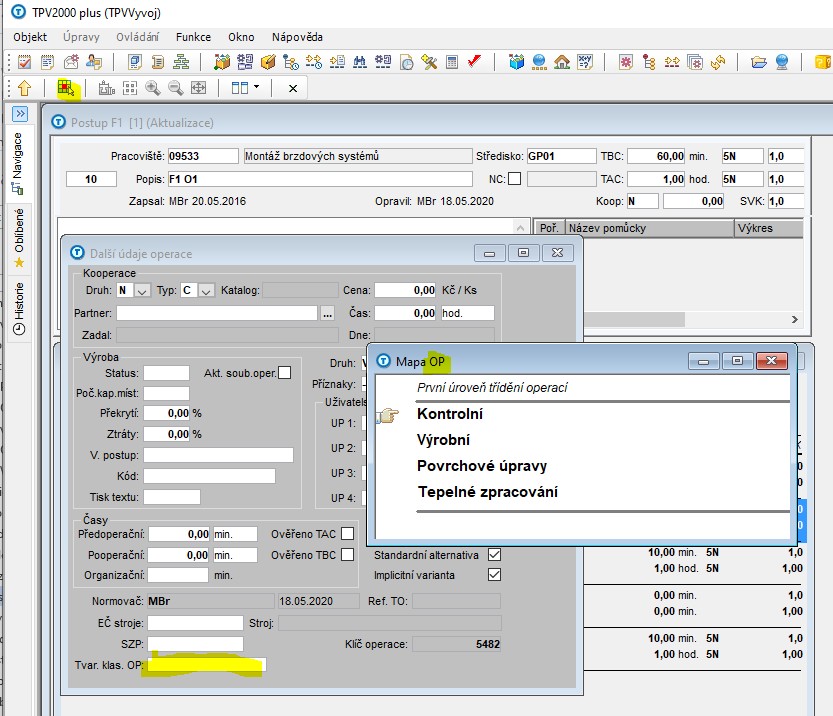Click the x+y=? formula icon
Image resolution: width=833 pixels, height=716 pixels.
(585, 62)
